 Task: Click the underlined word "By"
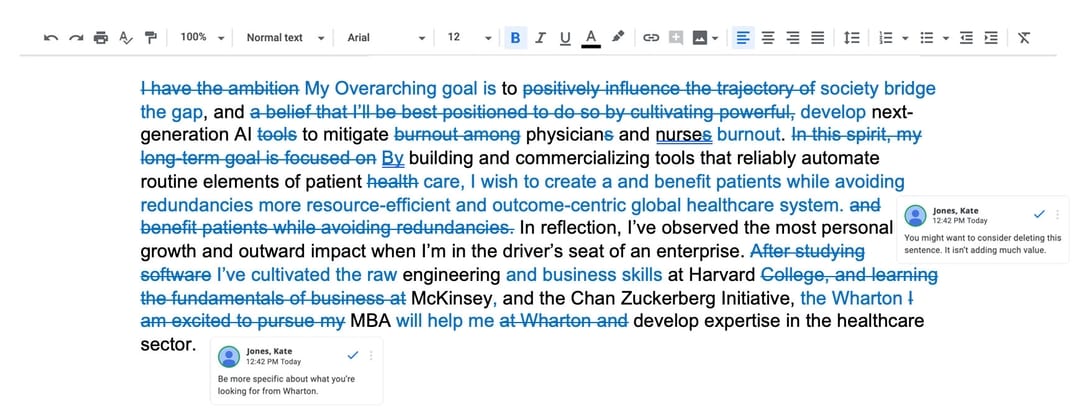[x=393, y=159]
